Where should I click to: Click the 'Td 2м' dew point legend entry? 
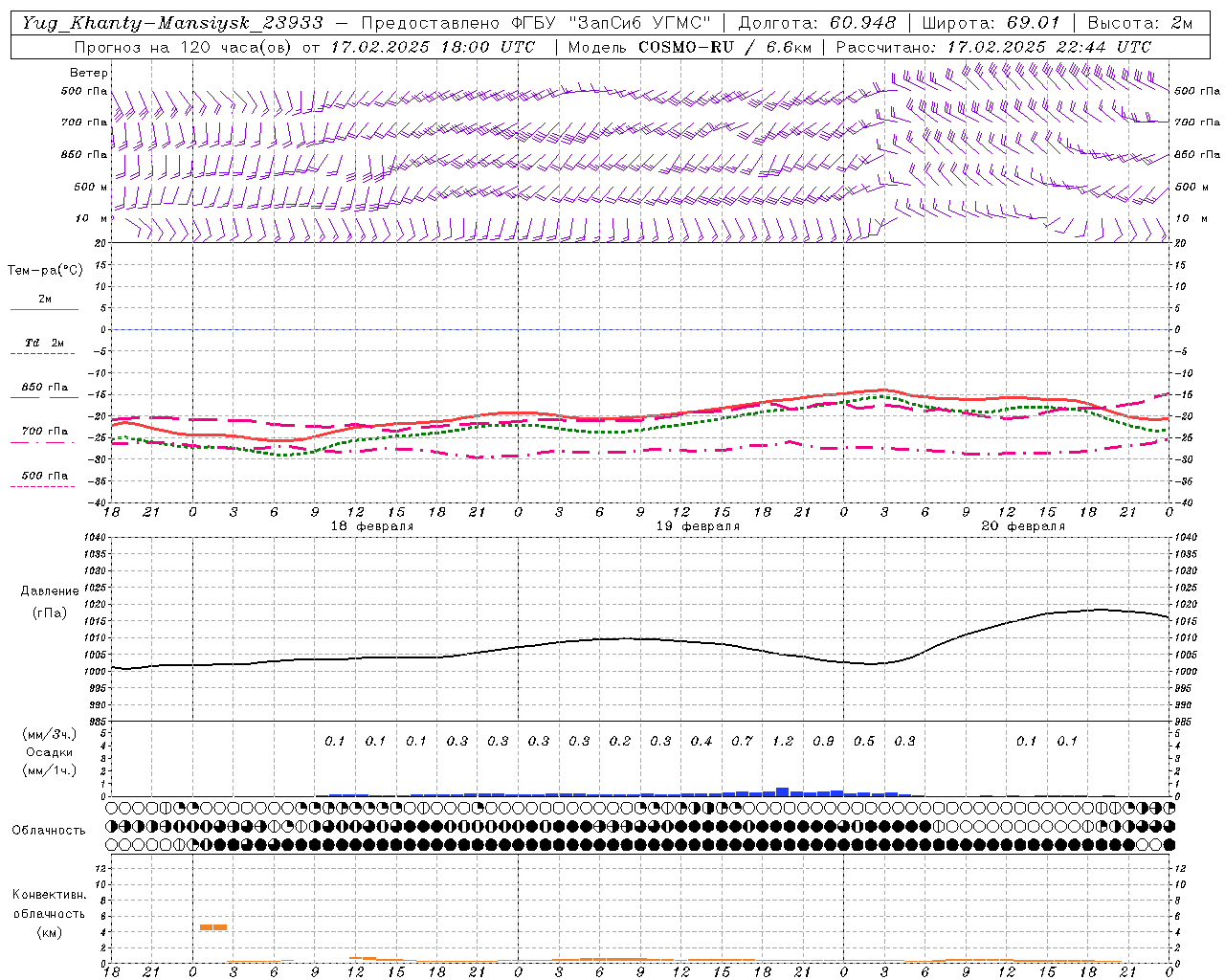(44, 343)
